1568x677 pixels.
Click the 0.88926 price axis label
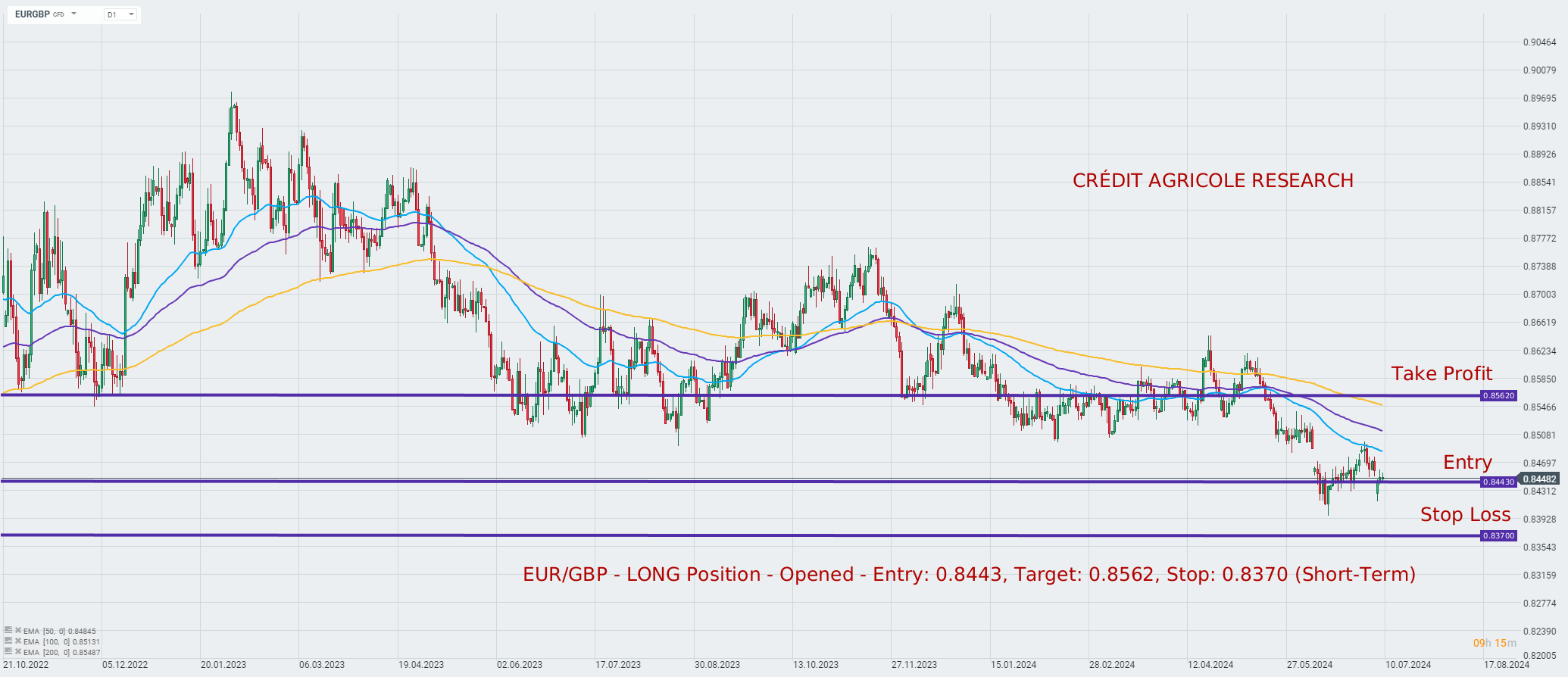tap(1540, 154)
